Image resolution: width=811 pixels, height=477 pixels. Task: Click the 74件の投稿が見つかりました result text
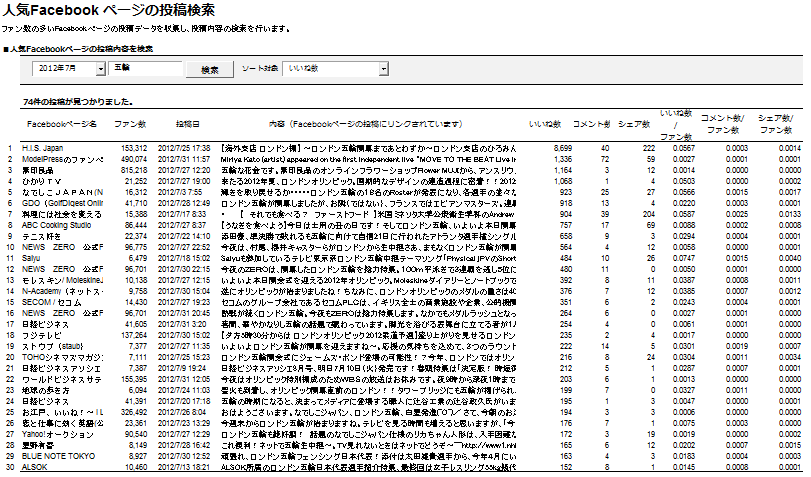[x=78, y=102]
